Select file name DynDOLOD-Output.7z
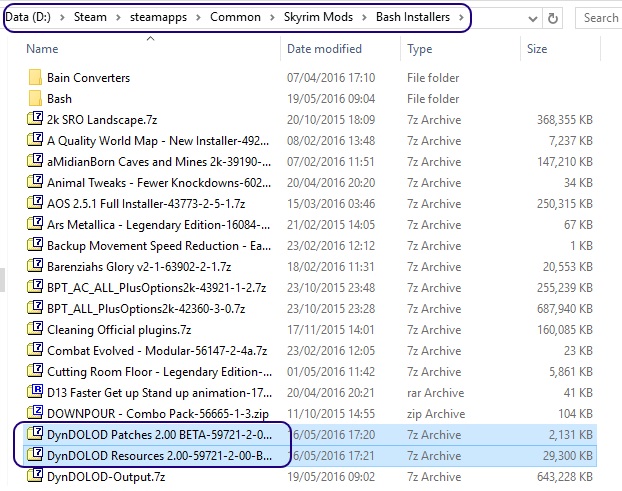 coord(106,477)
